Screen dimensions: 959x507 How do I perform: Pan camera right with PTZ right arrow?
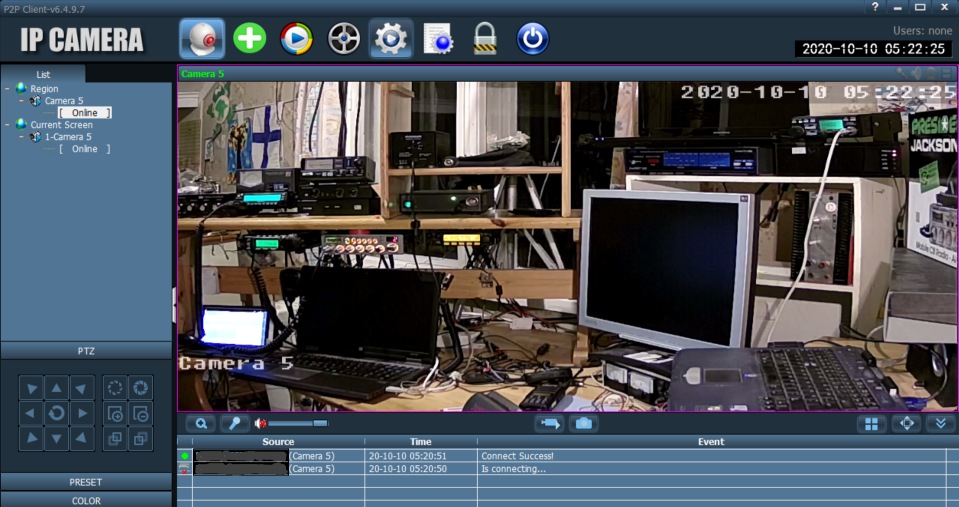[x=82, y=413]
